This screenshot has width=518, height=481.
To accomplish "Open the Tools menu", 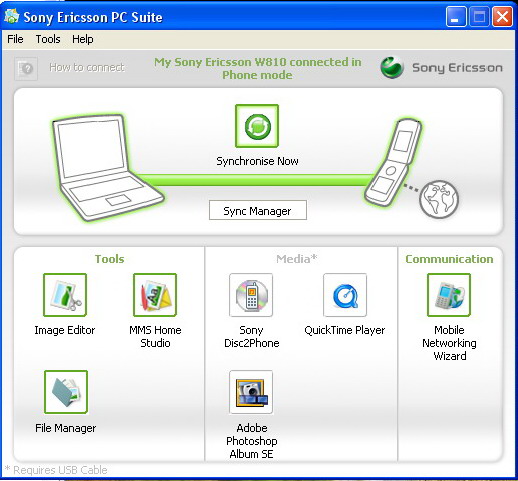I will click(x=48, y=39).
